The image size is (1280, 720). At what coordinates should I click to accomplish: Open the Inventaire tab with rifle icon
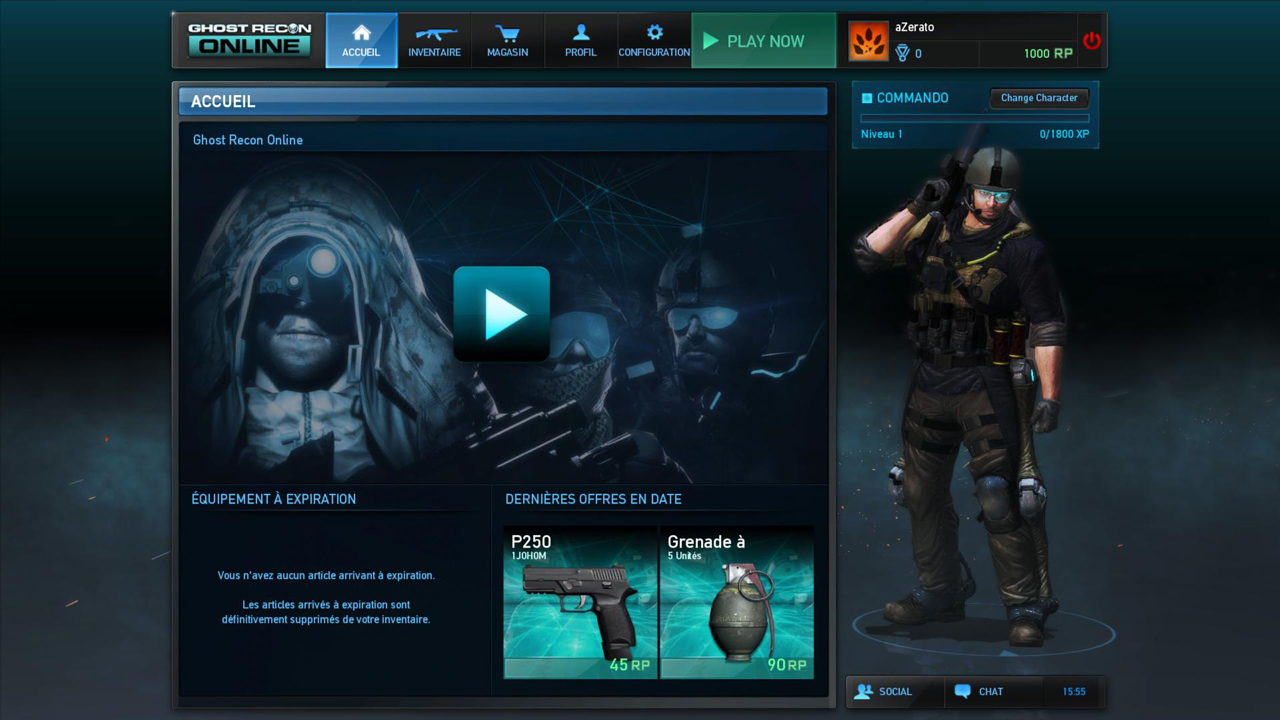click(x=435, y=41)
